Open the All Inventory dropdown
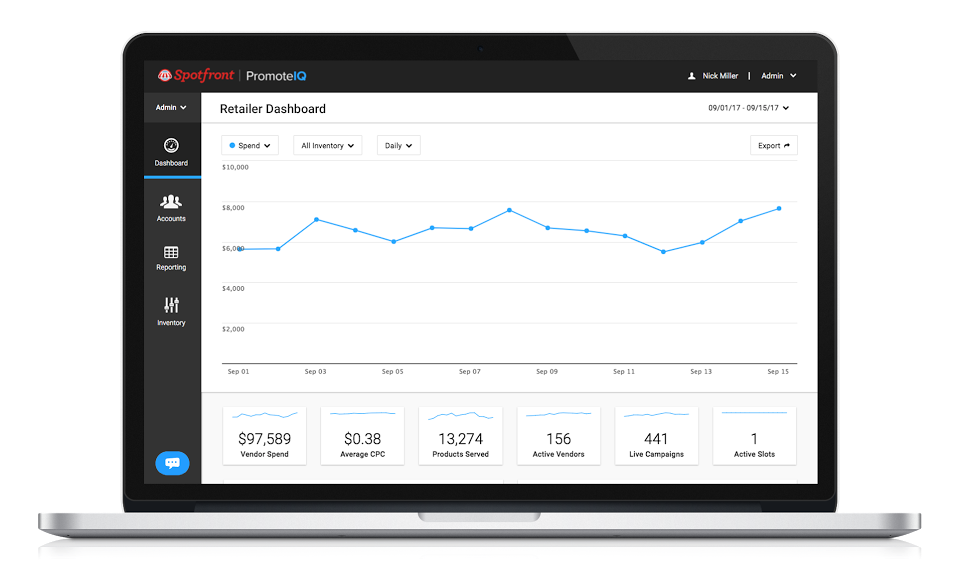968x565 pixels. pyautogui.click(x=328, y=146)
